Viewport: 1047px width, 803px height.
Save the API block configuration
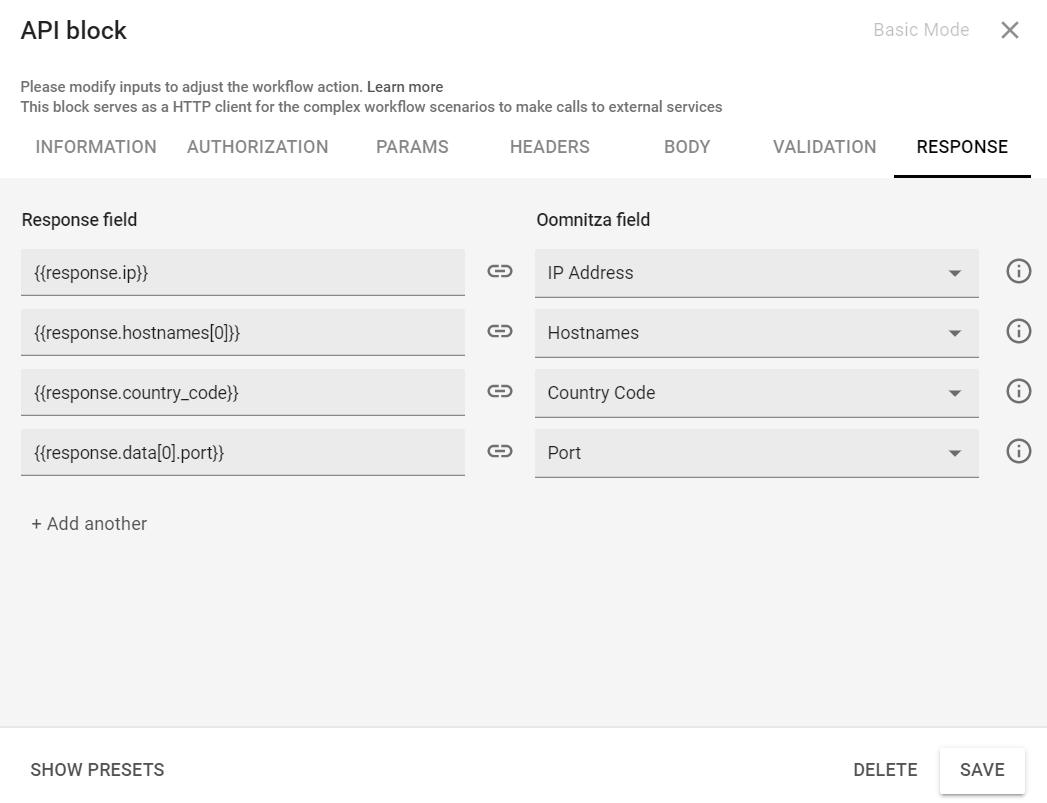(x=982, y=770)
